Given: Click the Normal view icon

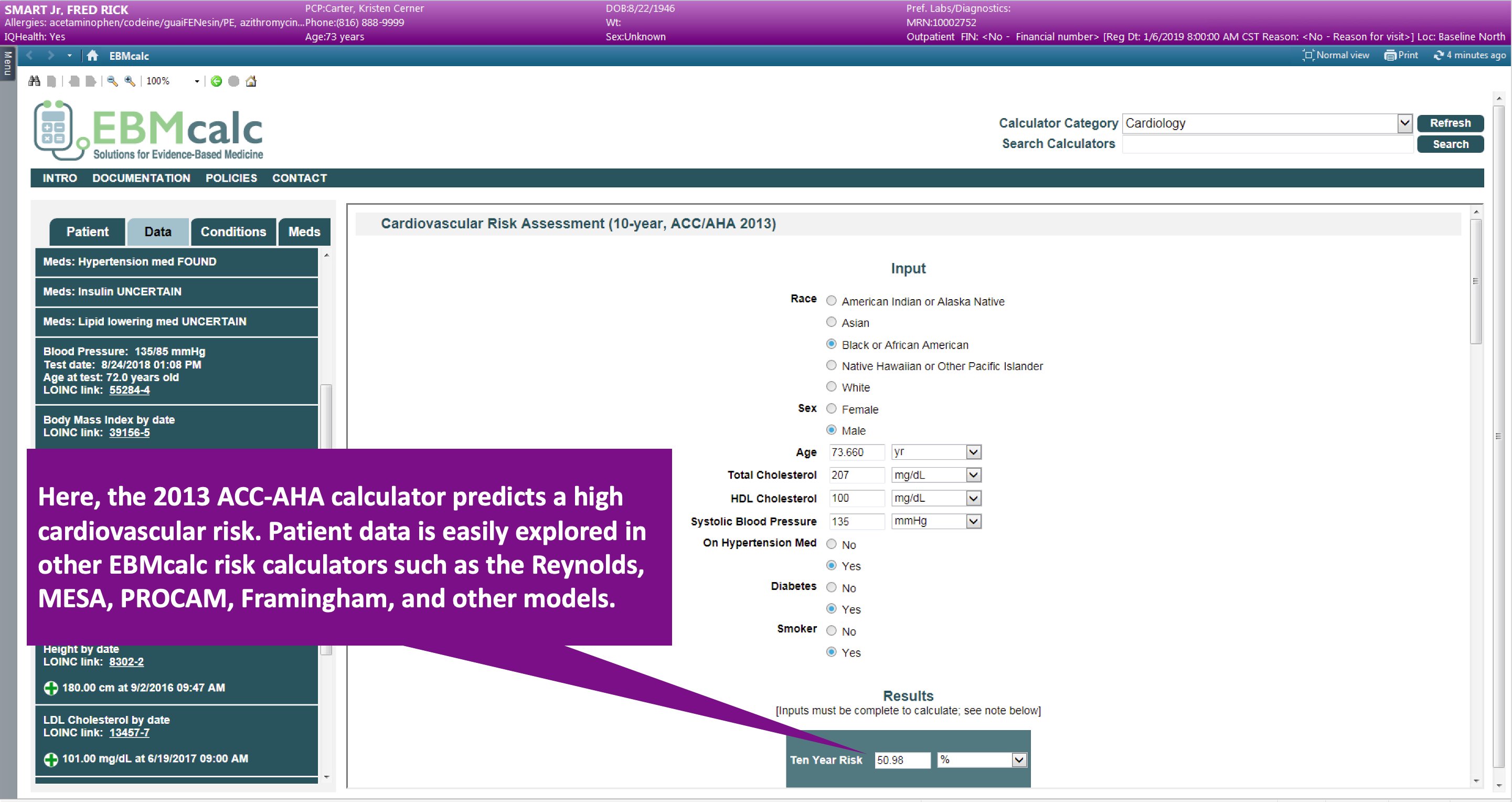Looking at the screenshot, I should coord(1308,55).
